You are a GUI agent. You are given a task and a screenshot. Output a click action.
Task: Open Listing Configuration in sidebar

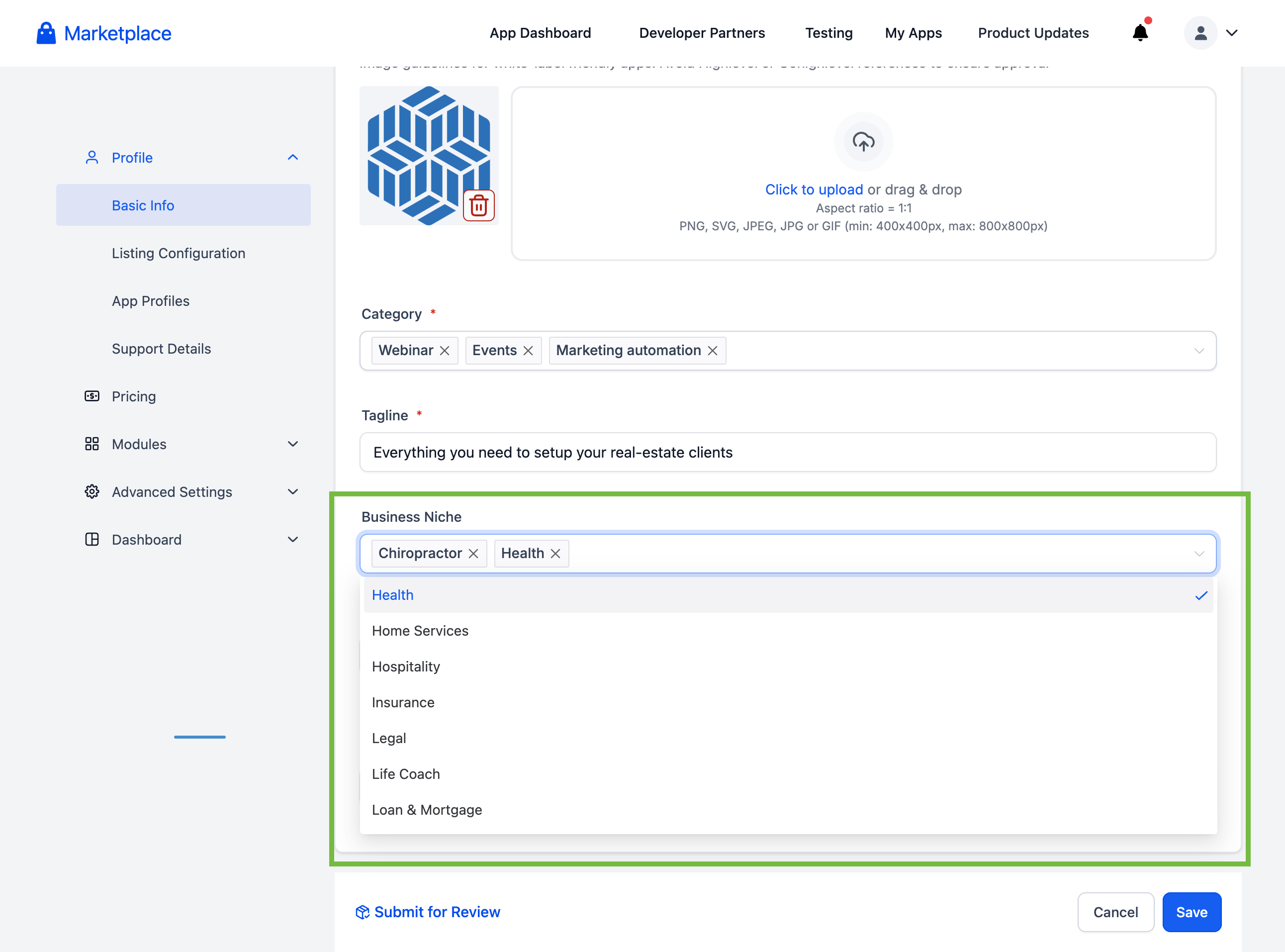[178, 253]
